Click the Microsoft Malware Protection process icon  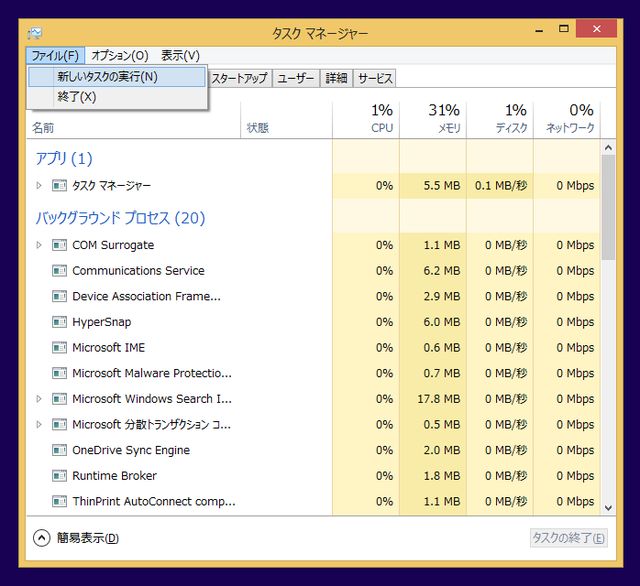pyautogui.click(x=59, y=373)
